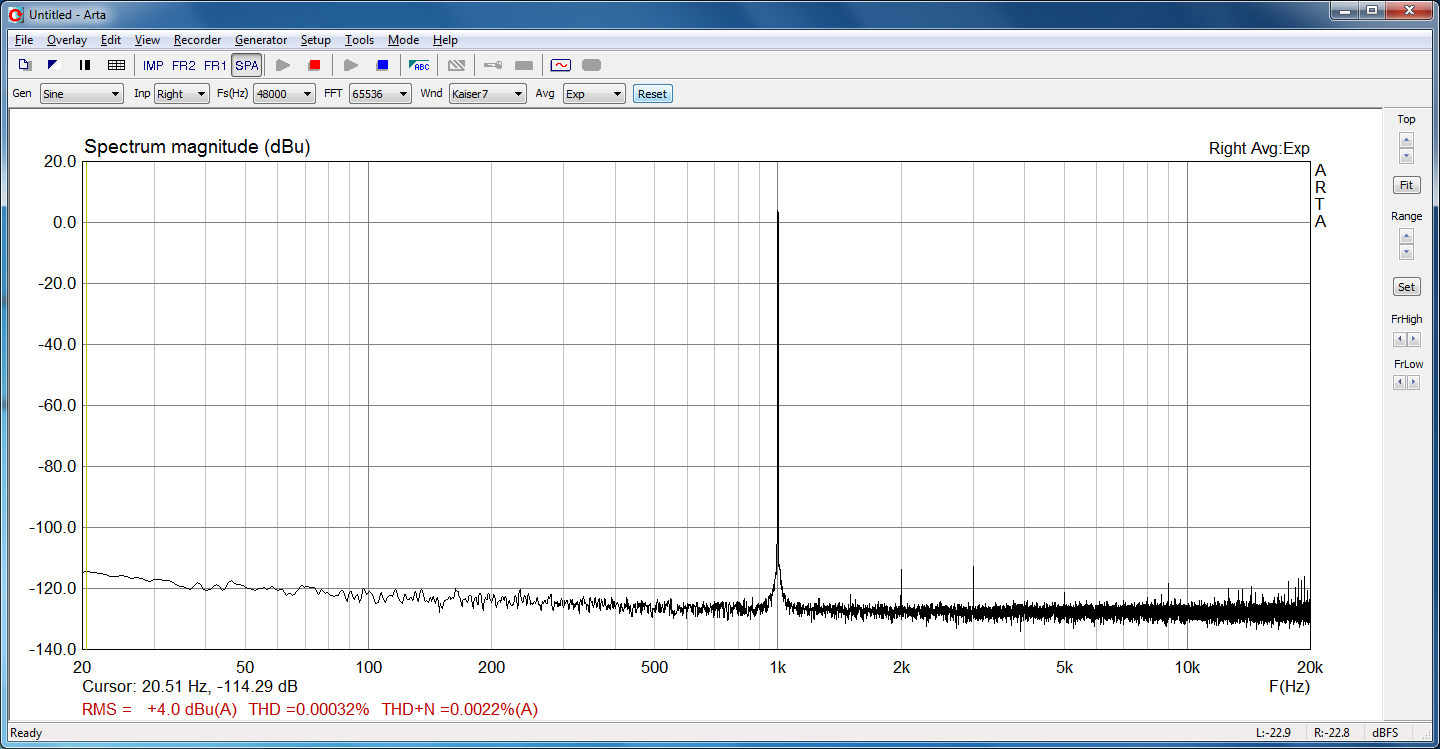Click the Top up arrow stepper
This screenshot has width=1440, height=749.
1406,140
